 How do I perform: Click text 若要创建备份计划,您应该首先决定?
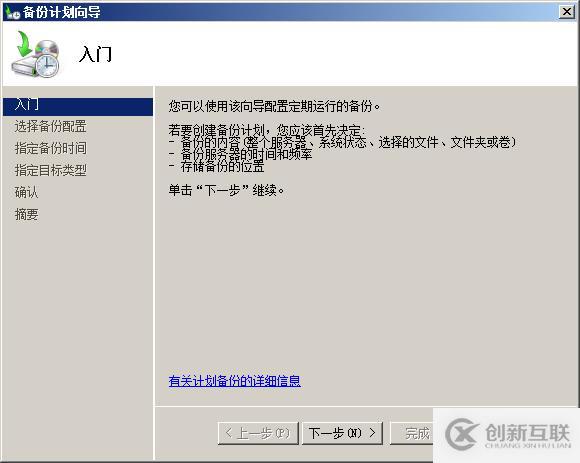(267, 130)
